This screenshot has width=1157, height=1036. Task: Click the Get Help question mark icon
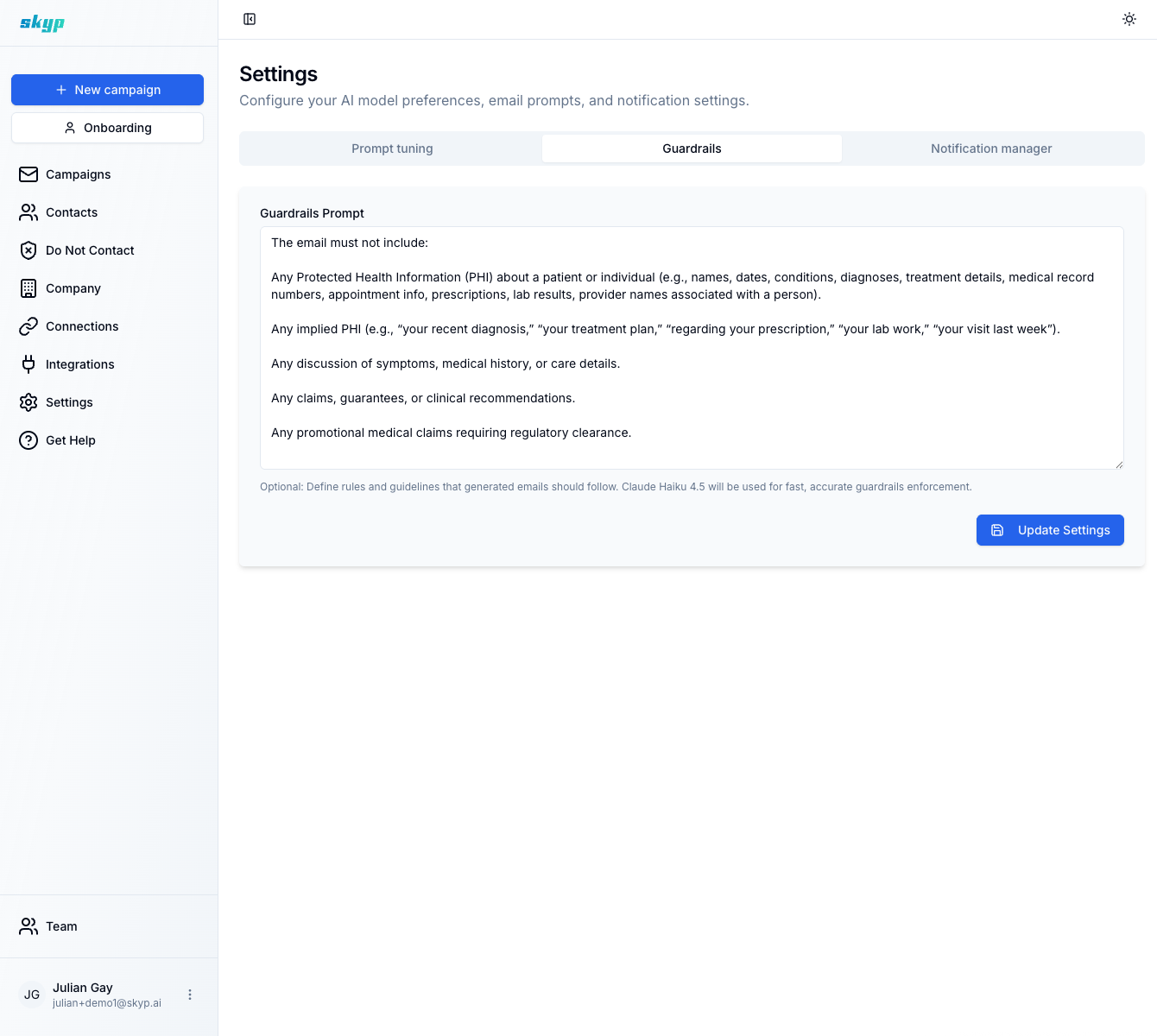pyautogui.click(x=28, y=440)
